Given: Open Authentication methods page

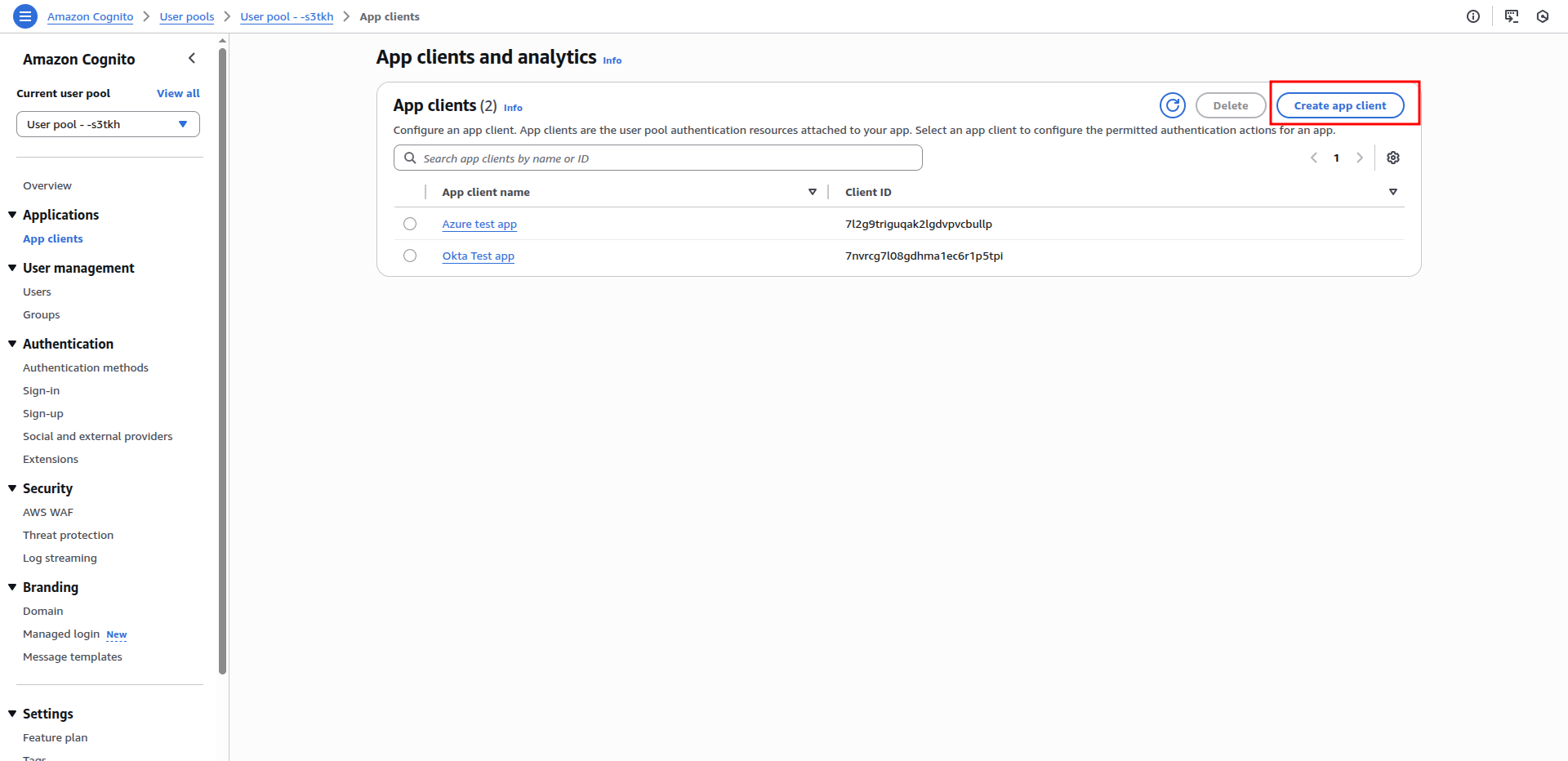Looking at the screenshot, I should pos(86,367).
